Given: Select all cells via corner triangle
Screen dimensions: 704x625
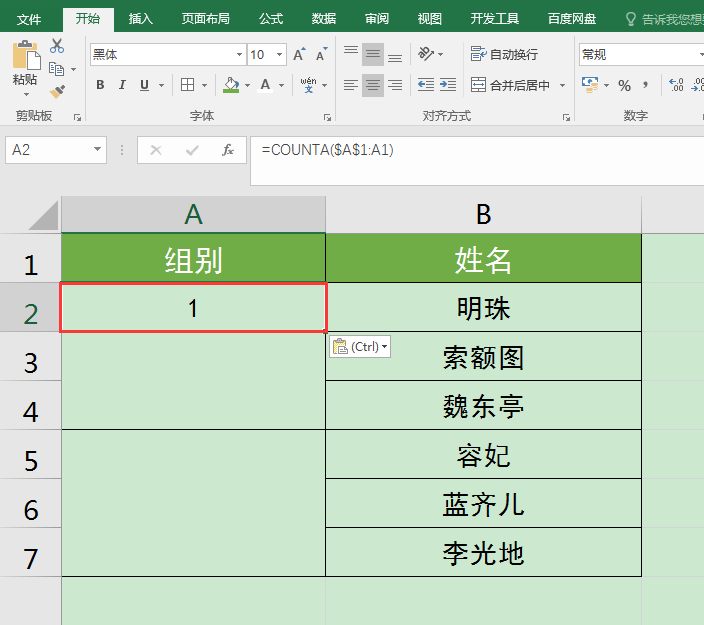Looking at the screenshot, I should (43, 215).
